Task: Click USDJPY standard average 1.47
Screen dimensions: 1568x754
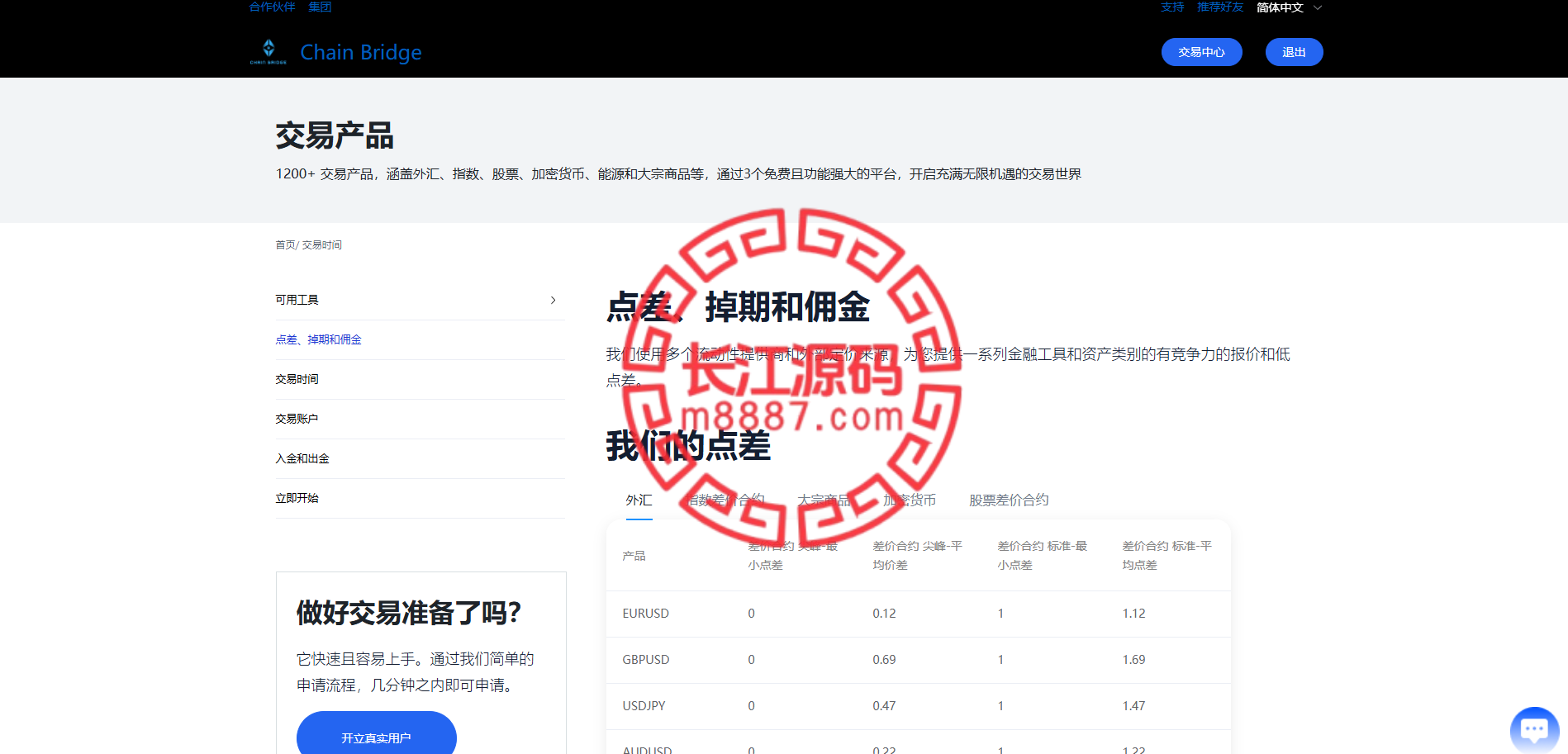Action: click(1133, 706)
